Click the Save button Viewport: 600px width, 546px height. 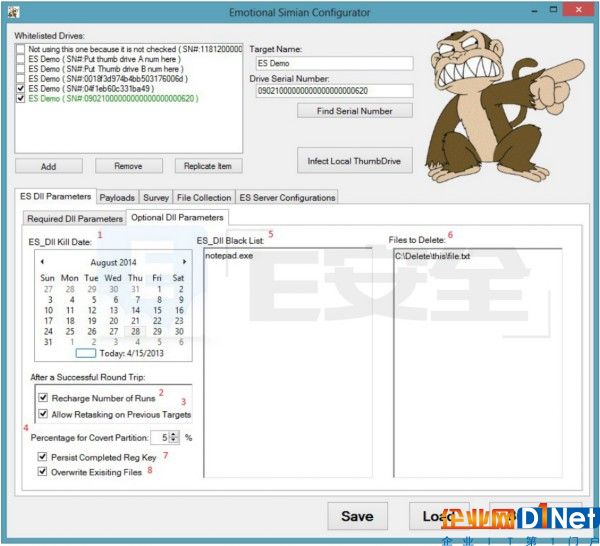pyautogui.click(x=357, y=516)
